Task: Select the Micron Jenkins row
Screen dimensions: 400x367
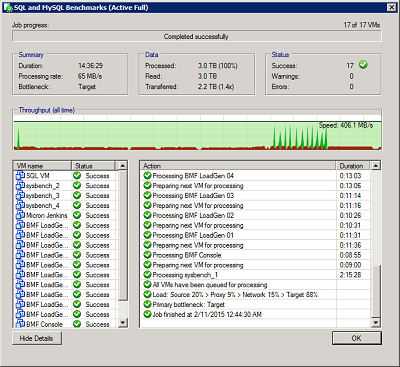Action: coord(66,215)
